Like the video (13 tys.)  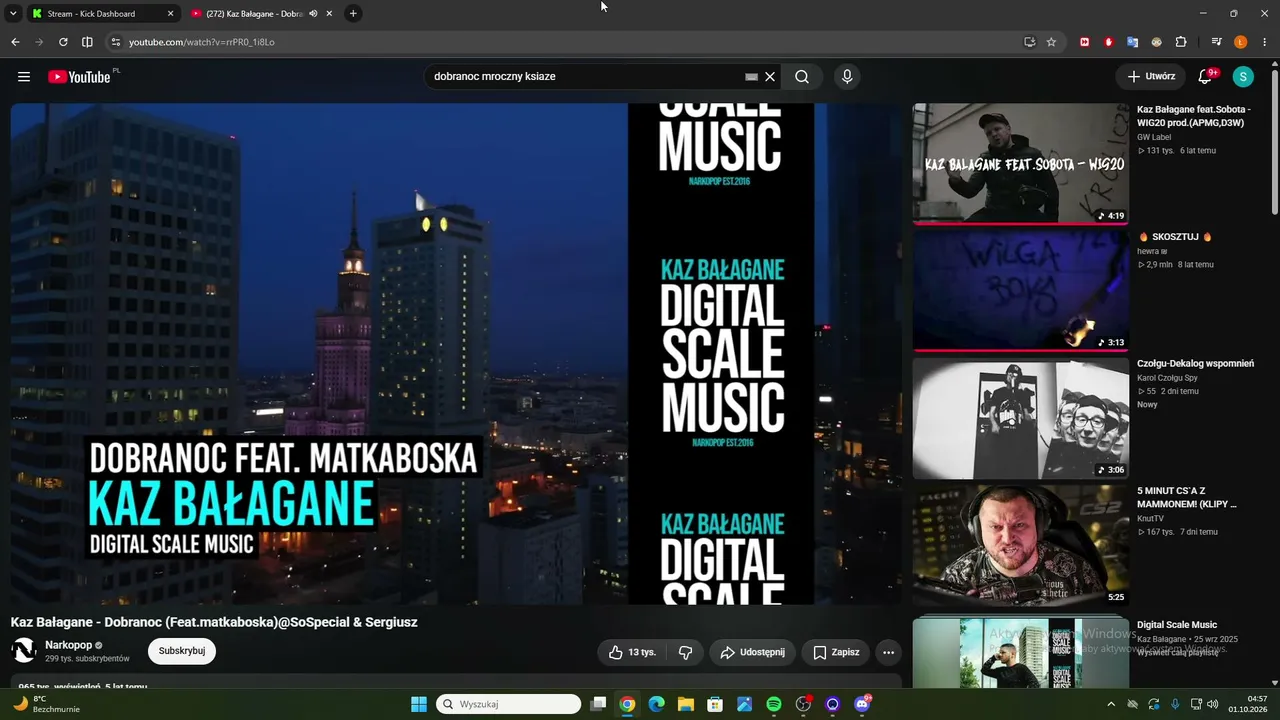633,652
